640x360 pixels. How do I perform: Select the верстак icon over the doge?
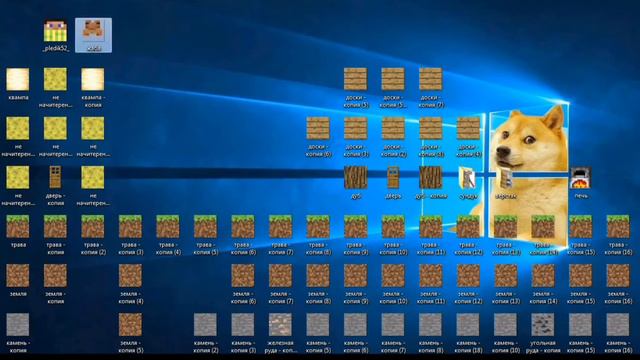(x=505, y=177)
